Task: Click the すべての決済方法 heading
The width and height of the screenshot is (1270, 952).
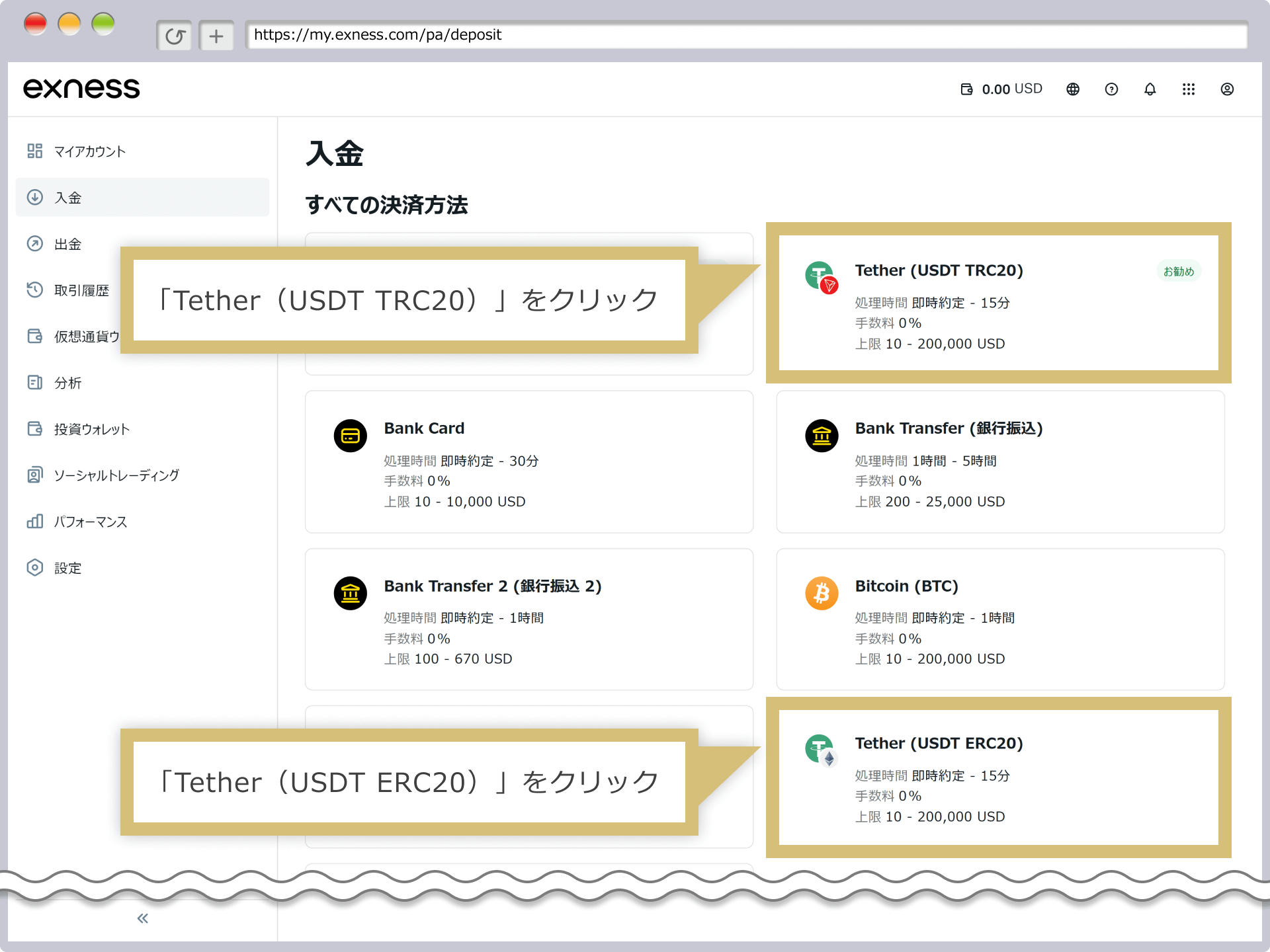Action: pyautogui.click(x=387, y=205)
